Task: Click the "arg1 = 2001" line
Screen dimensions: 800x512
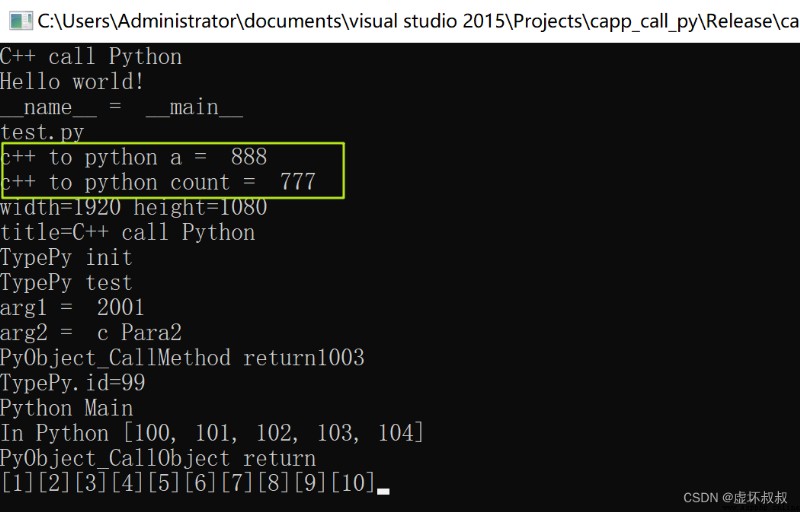Action: [x=72, y=308]
